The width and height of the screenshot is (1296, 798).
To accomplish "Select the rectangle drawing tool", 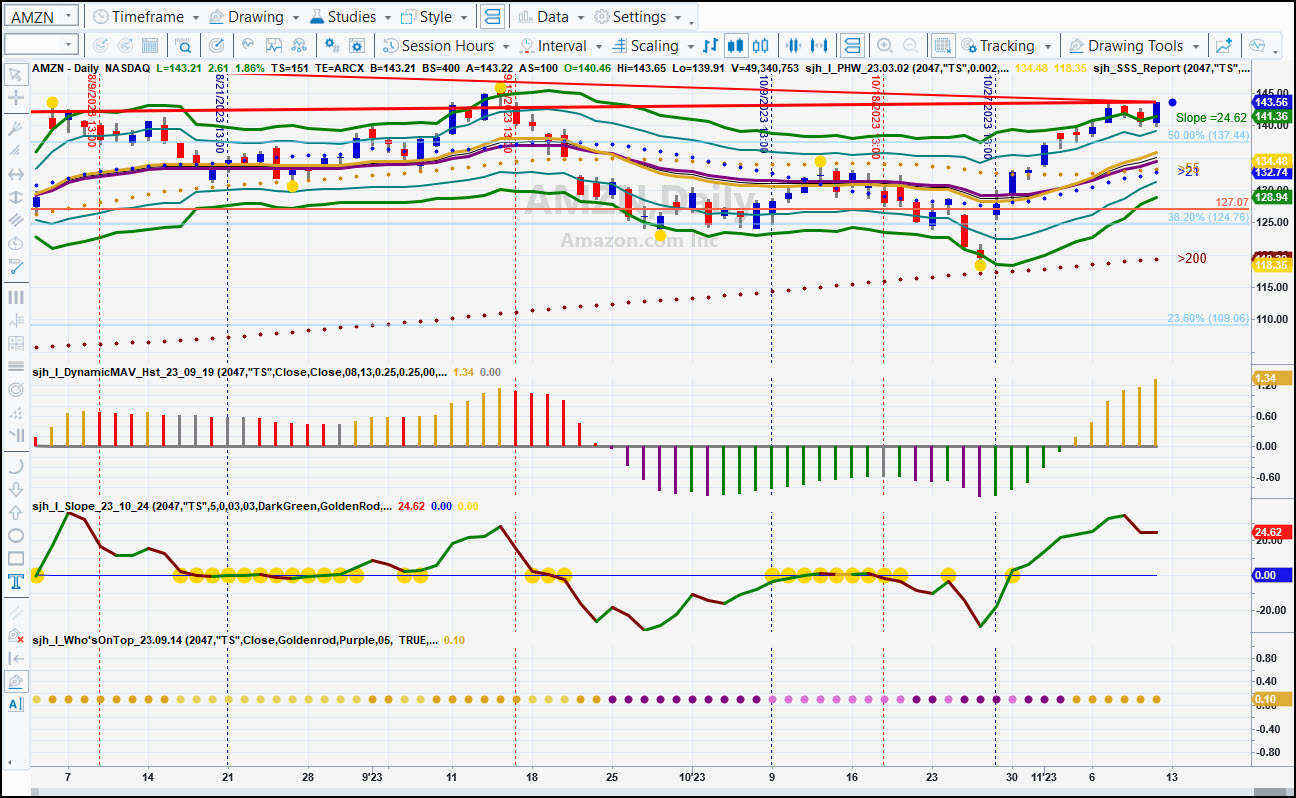I will coord(16,558).
